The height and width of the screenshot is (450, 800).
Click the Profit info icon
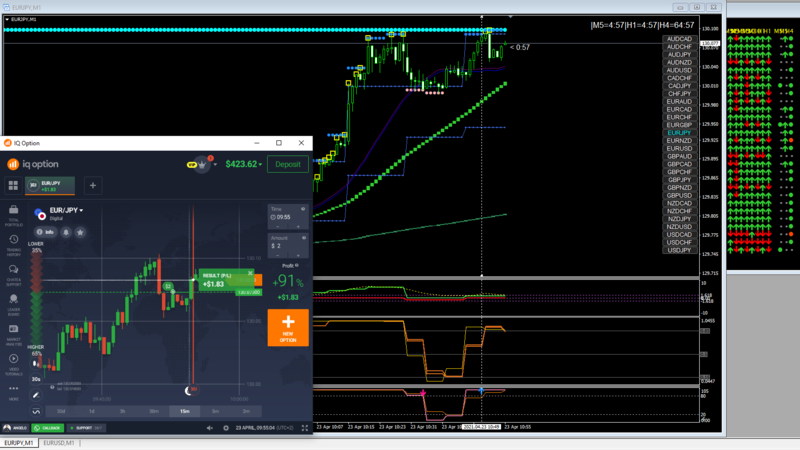297,265
